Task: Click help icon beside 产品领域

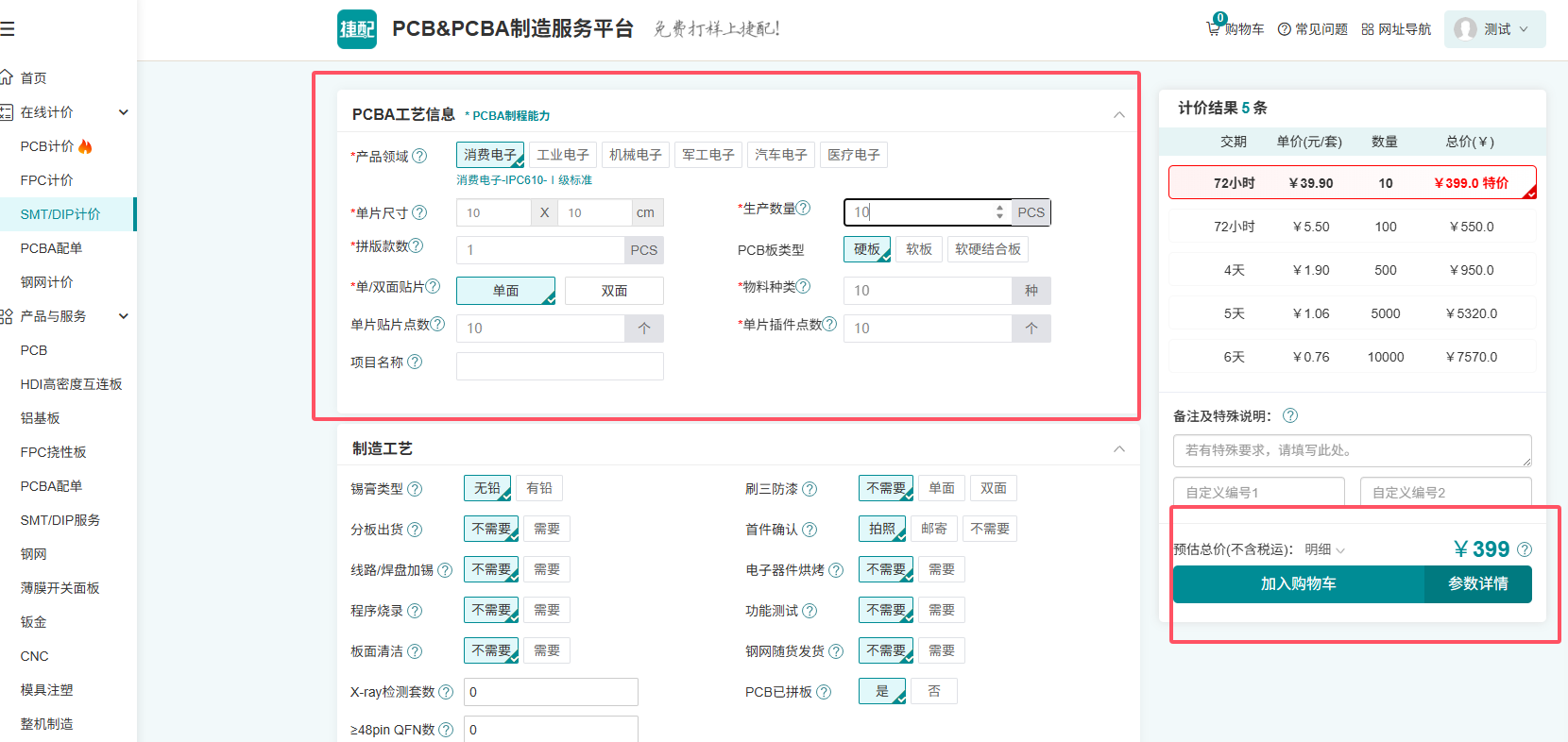Action: pyautogui.click(x=420, y=156)
